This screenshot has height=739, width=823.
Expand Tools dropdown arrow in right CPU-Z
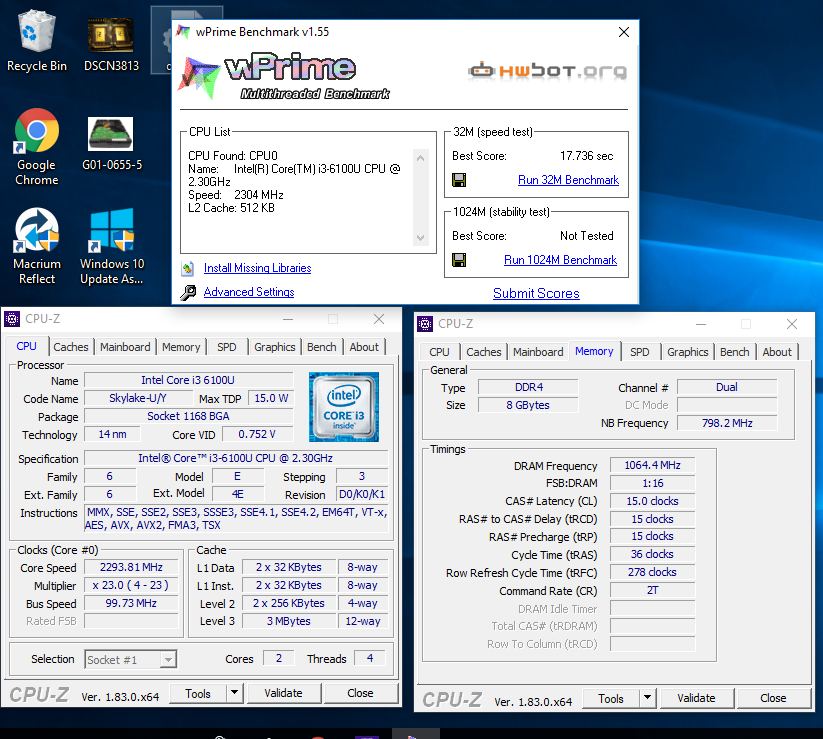click(648, 699)
